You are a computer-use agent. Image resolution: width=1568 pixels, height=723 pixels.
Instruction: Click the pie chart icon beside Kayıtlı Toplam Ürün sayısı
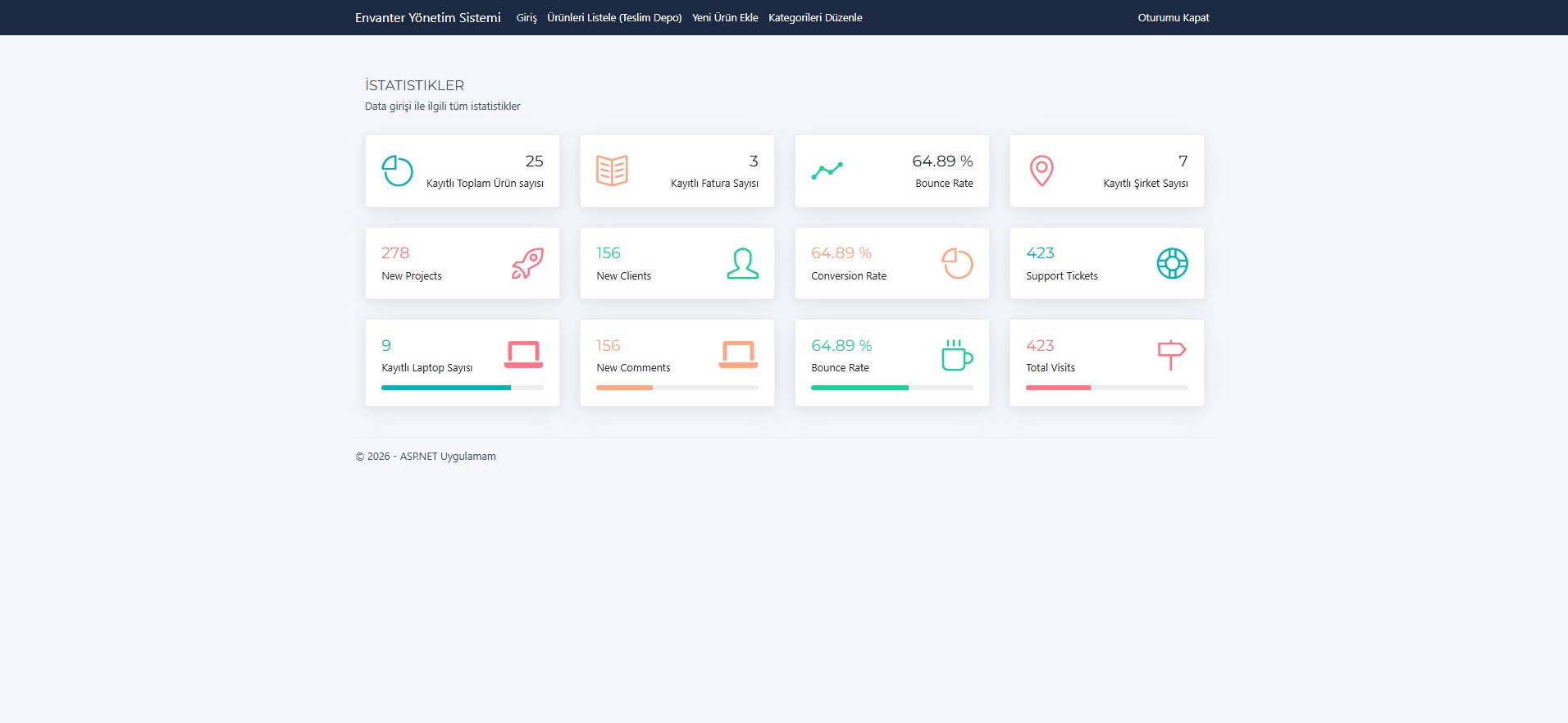click(x=398, y=171)
